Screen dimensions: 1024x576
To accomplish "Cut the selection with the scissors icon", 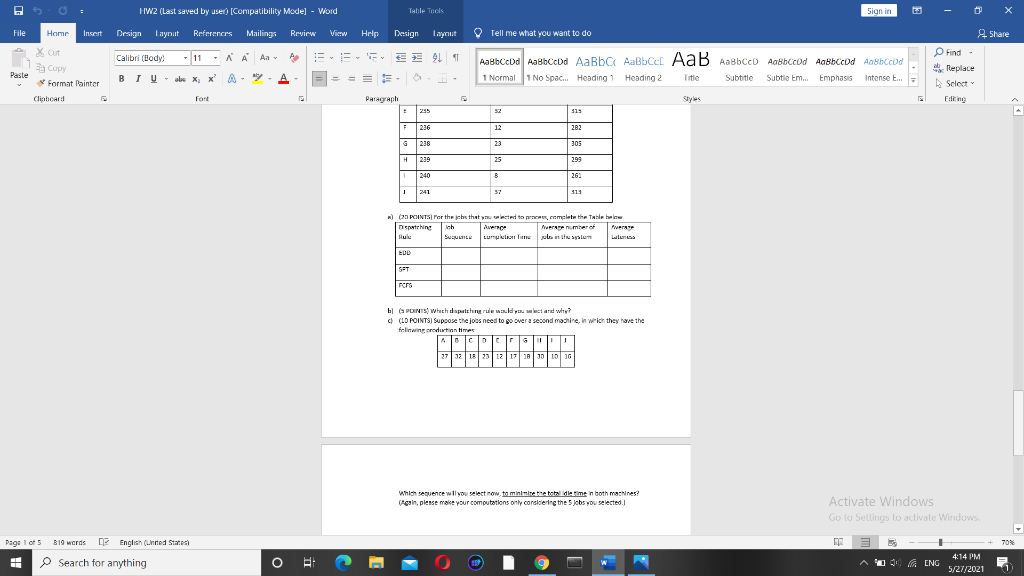I will click(48, 52).
